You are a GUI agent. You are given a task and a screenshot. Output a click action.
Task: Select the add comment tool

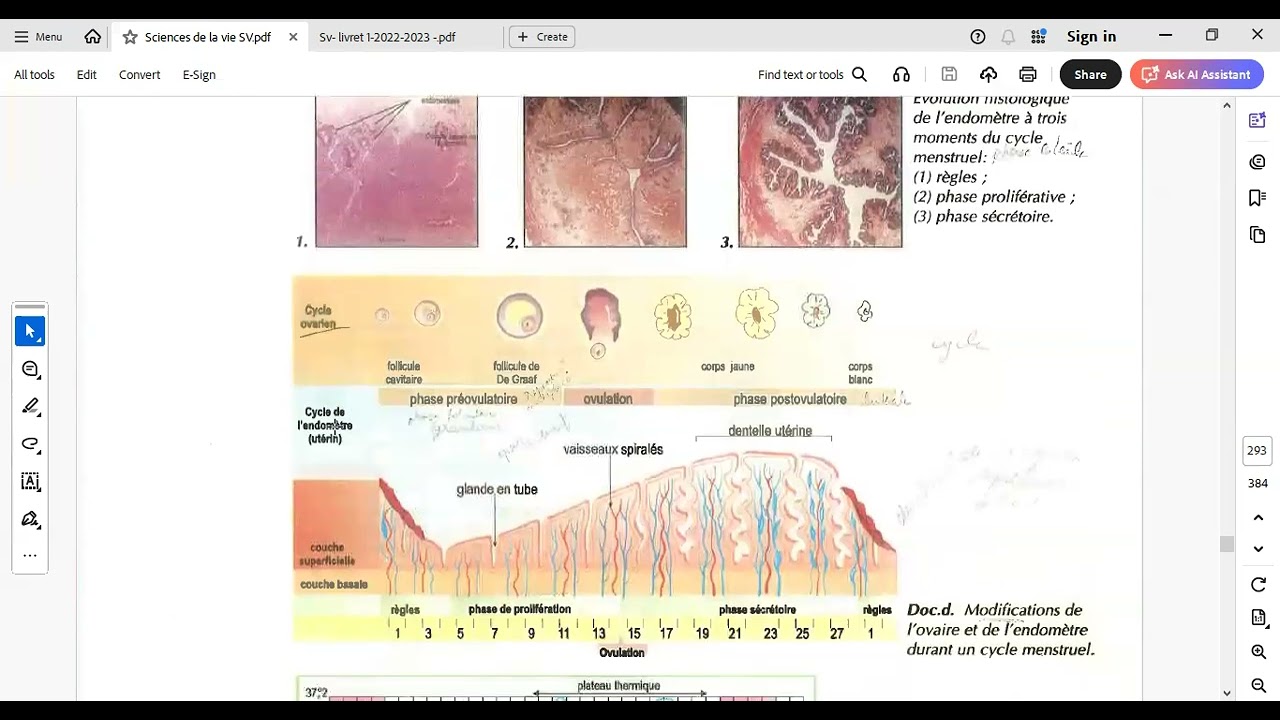[x=30, y=369]
